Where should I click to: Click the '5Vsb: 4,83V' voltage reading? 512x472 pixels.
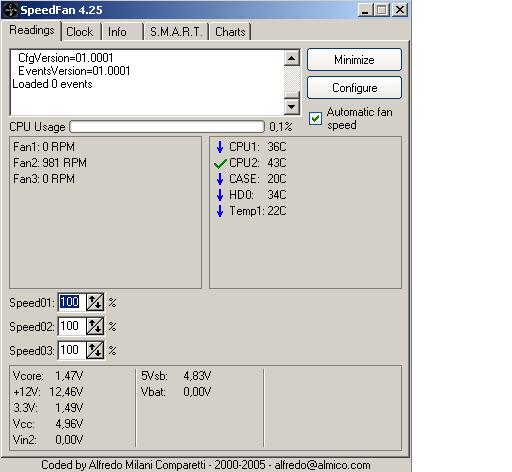(176, 376)
